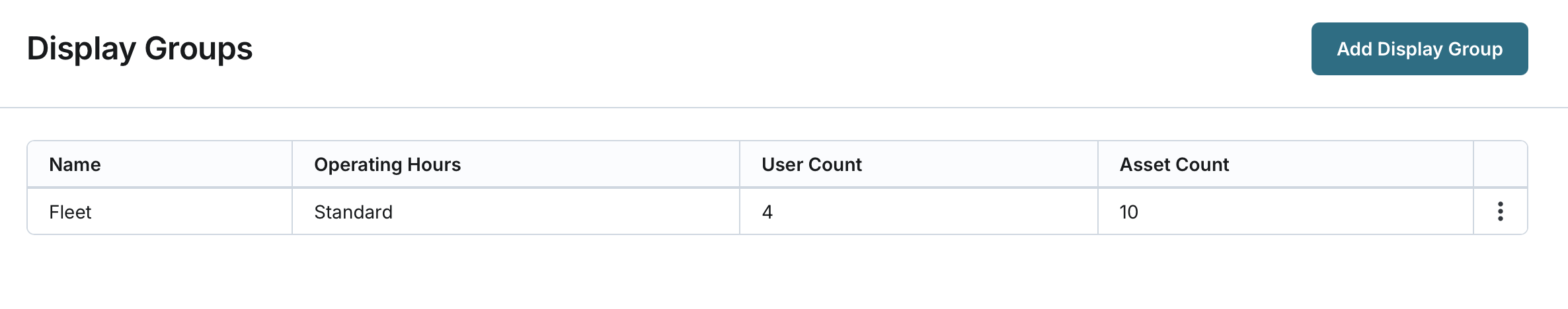Screen dimensions: 1568x309
Task: Select the user count value 4
Action: pos(767,212)
